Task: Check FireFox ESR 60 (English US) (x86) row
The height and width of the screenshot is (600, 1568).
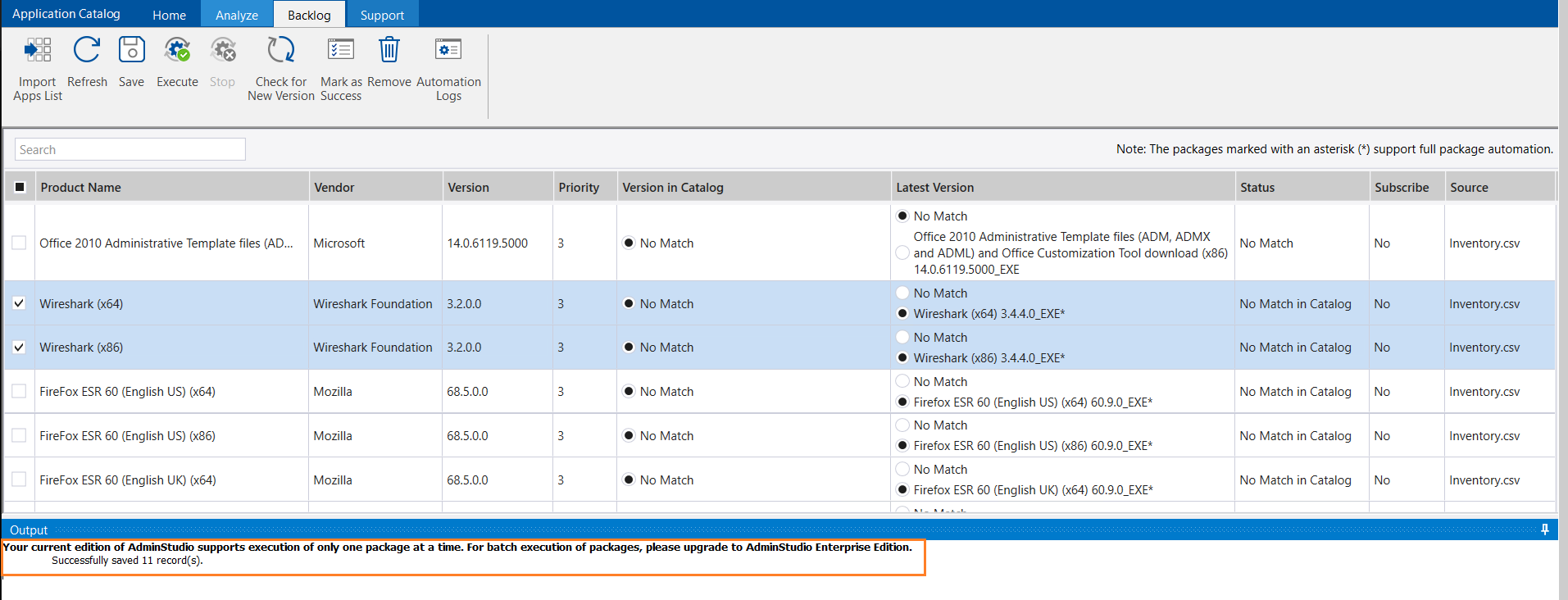Action: coord(19,436)
